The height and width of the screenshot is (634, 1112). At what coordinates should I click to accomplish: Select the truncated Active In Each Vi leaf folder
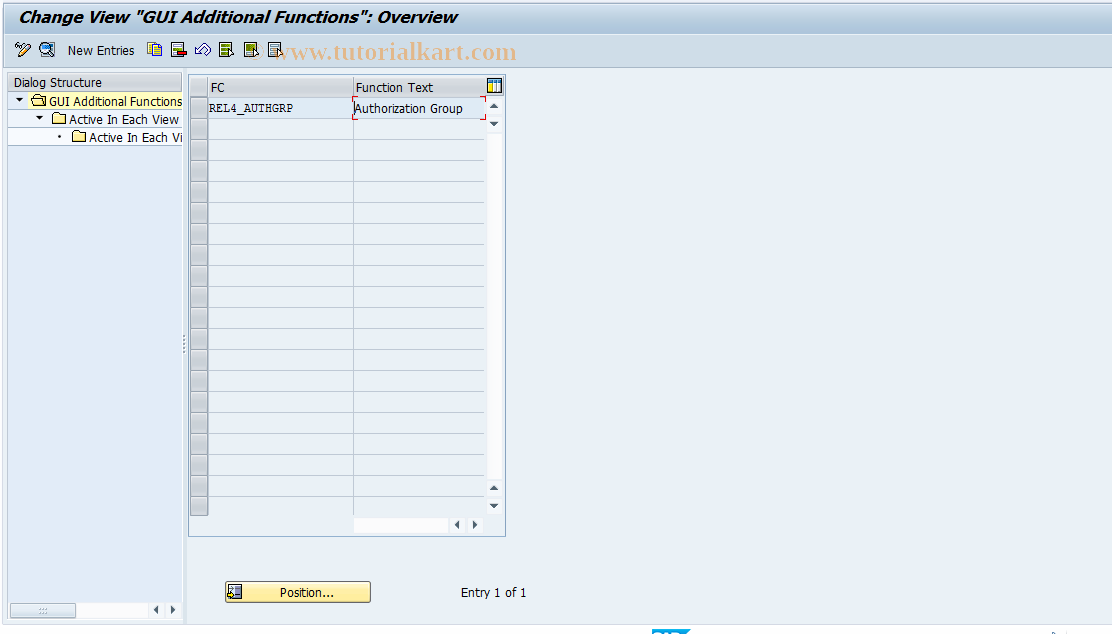[x=127, y=137]
